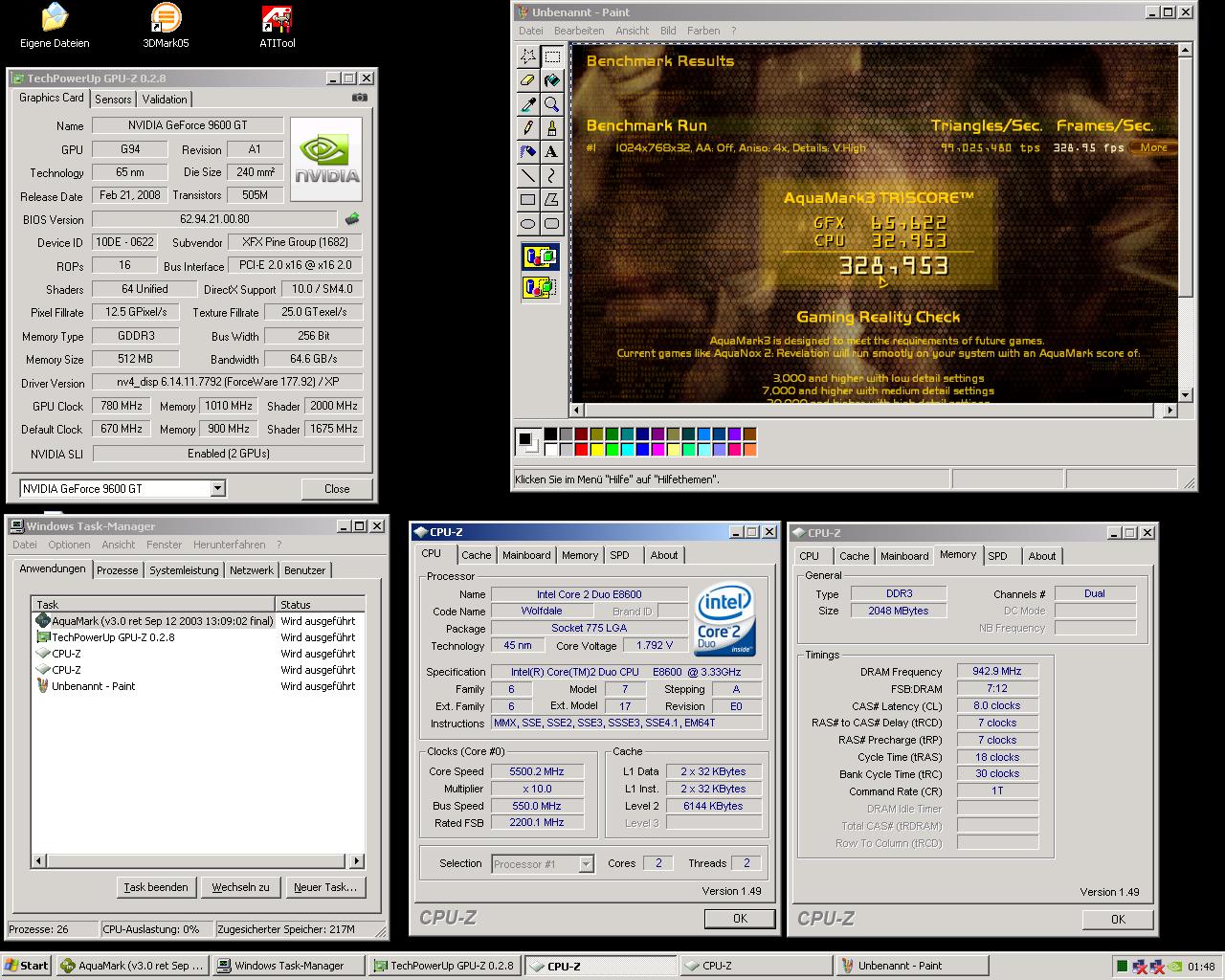Click Task beenden in Task-Manager
This screenshot has height=980, width=1225.
tap(156, 887)
